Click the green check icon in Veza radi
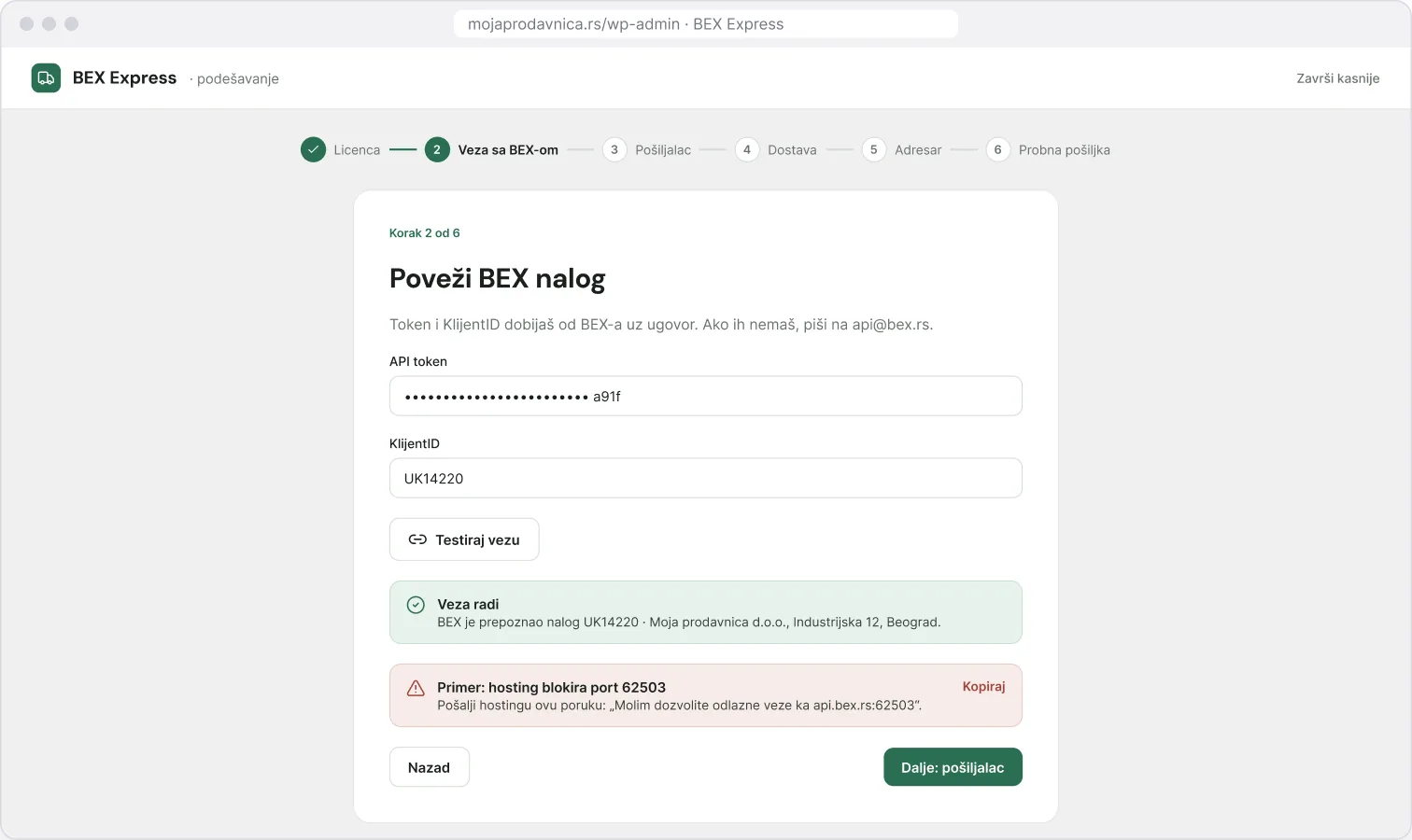This screenshot has width=1412, height=840. 417,605
